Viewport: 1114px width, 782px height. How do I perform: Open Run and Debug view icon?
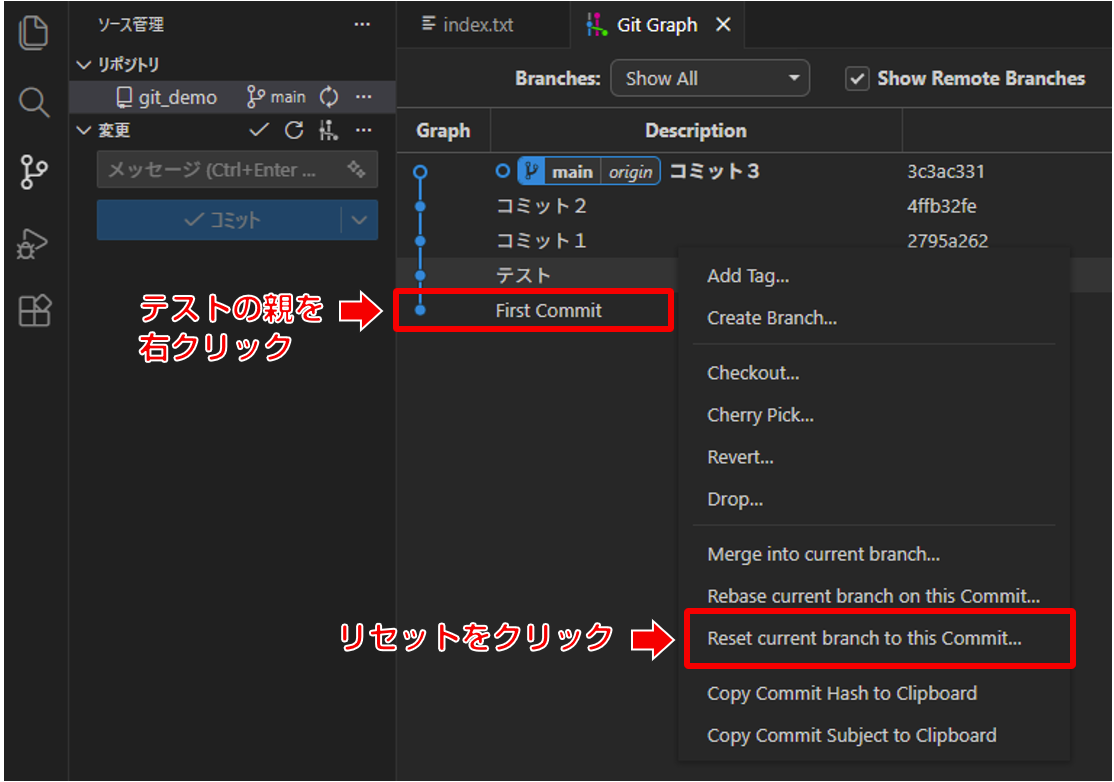[34, 243]
